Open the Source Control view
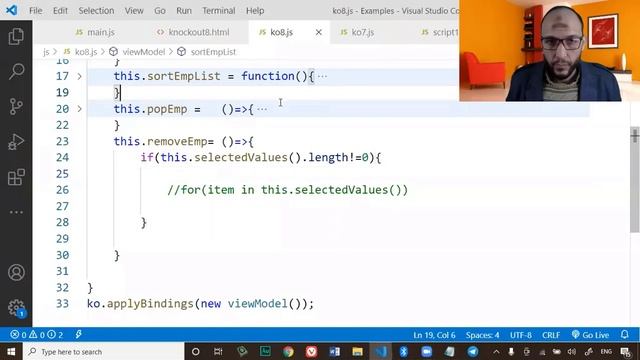 coord(16,107)
